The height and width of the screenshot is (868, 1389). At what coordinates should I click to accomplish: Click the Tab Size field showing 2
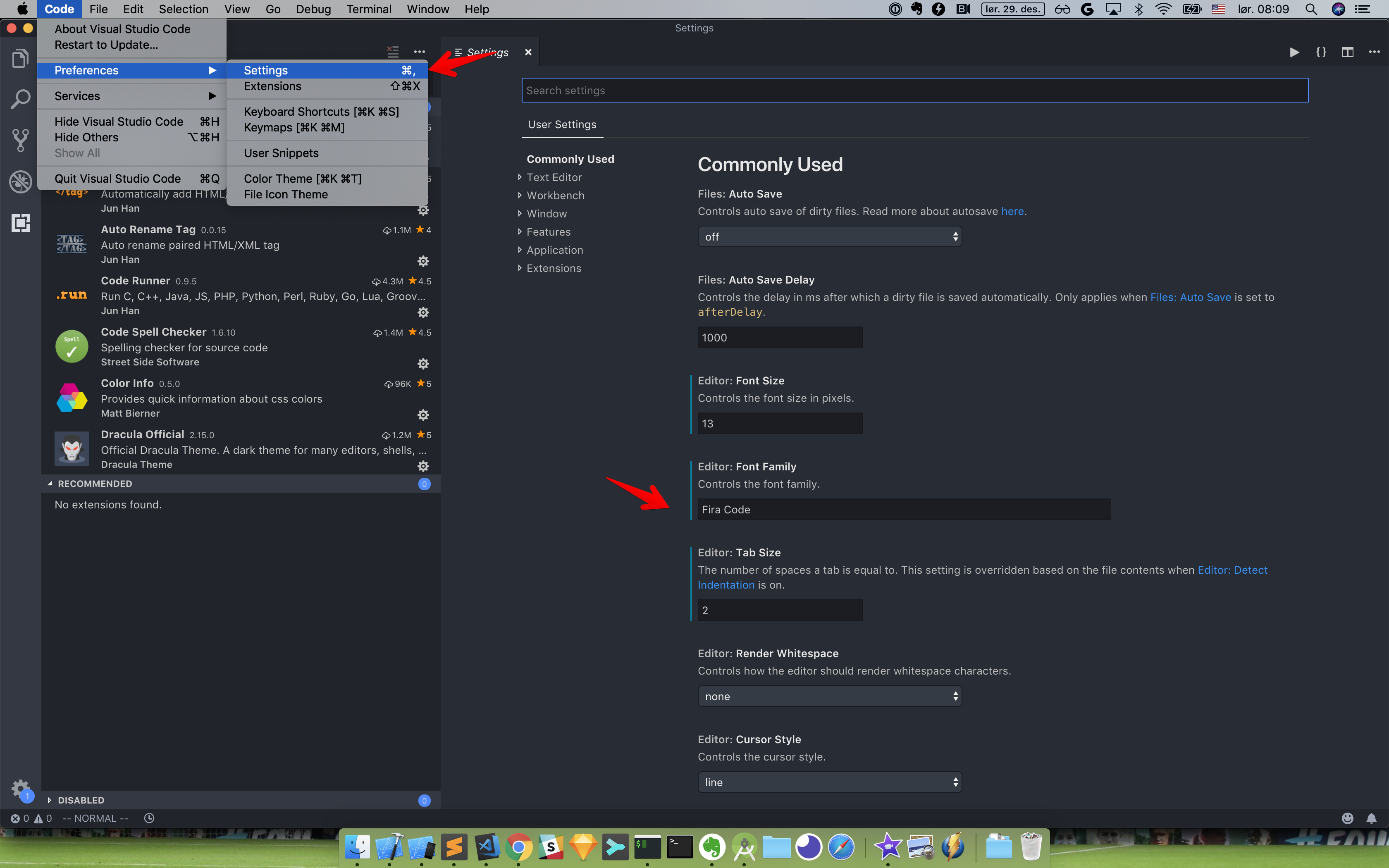coord(780,610)
